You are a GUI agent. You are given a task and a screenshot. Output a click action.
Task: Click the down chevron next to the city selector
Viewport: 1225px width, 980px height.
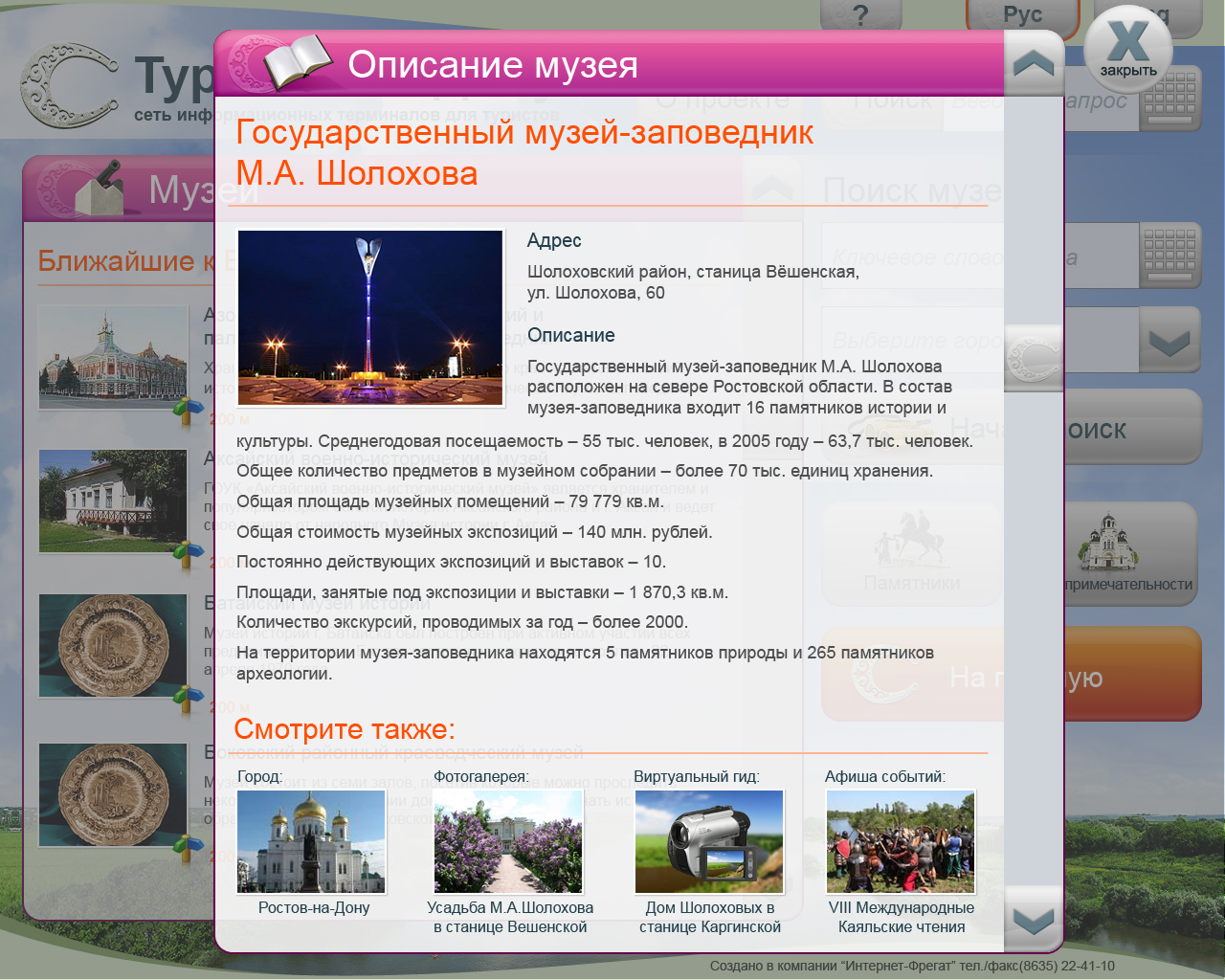(x=1169, y=340)
